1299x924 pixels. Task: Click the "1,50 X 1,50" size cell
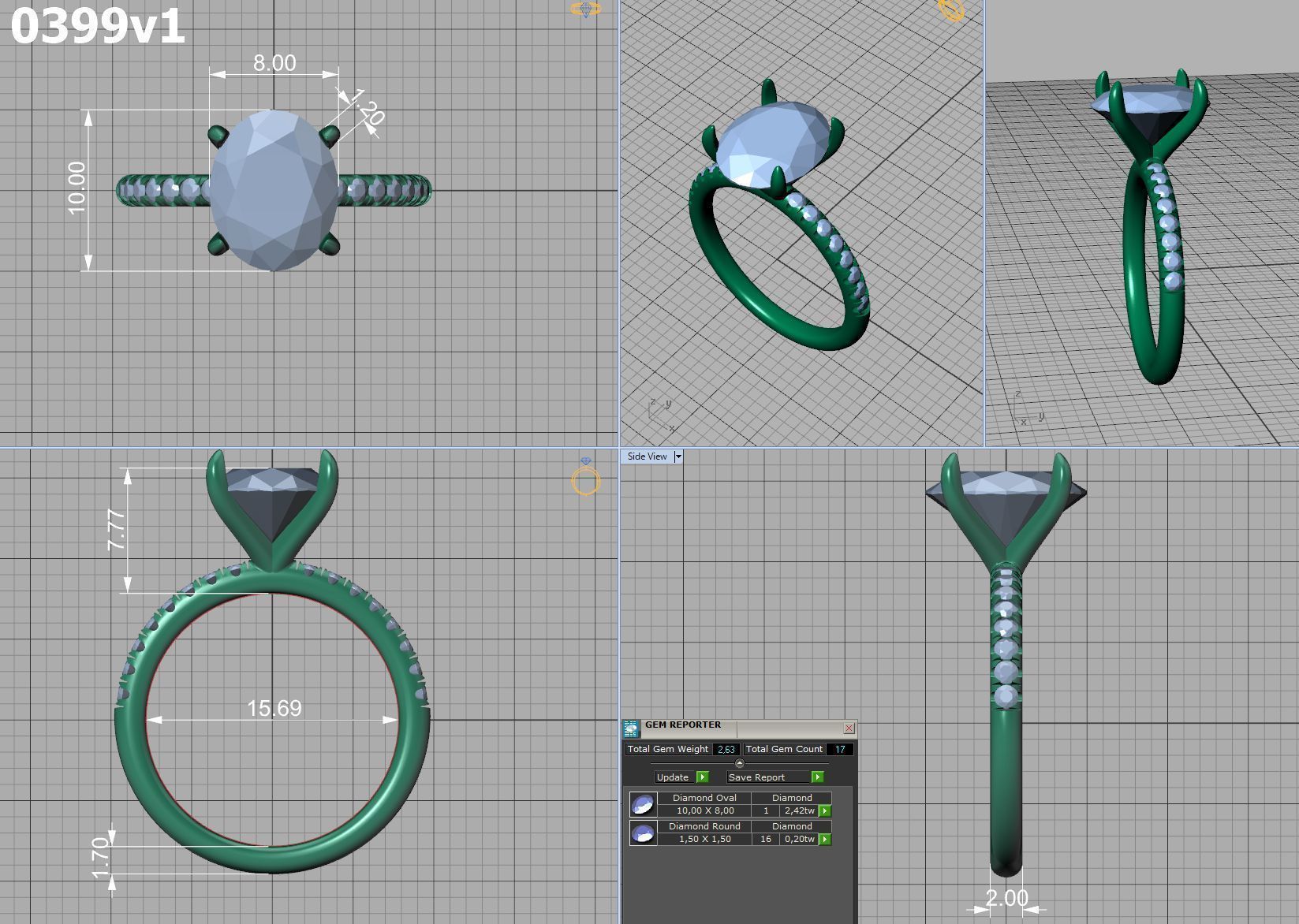coord(704,839)
